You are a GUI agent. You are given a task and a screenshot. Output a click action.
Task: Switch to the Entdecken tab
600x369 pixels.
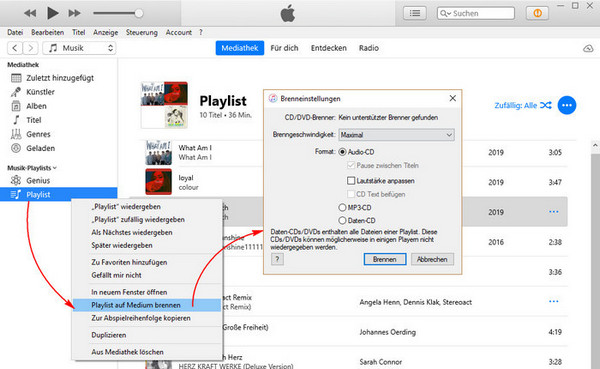(x=329, y=48)
